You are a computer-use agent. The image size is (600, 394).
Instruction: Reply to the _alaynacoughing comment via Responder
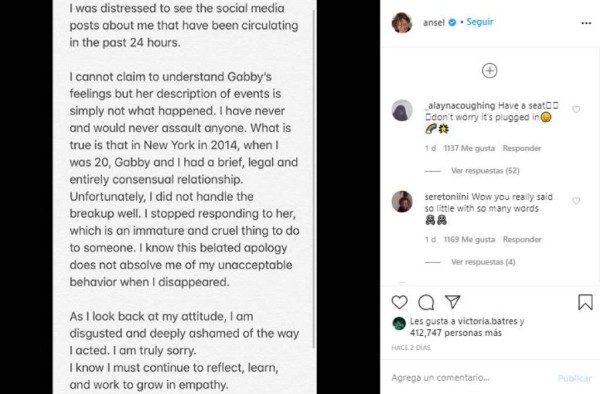tap(522, 148)
